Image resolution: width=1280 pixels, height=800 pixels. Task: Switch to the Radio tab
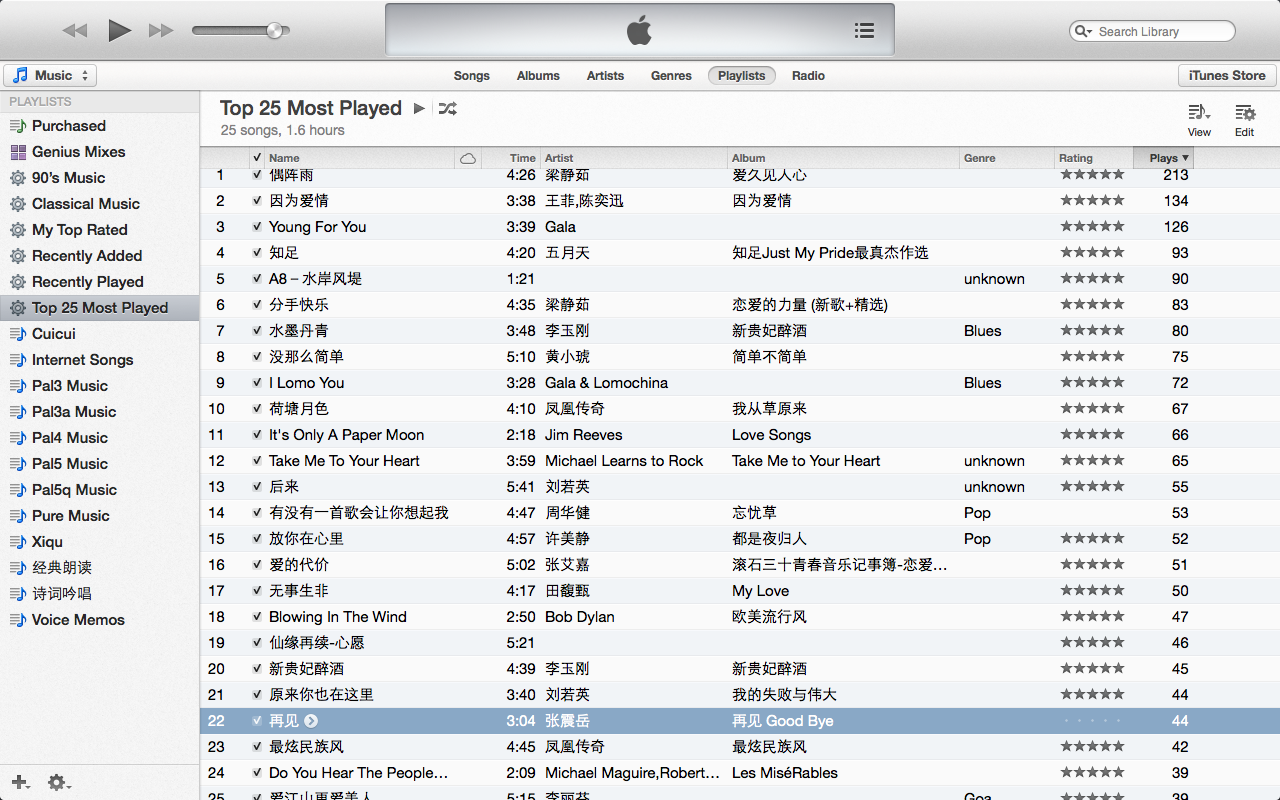(x=808, y=75)
